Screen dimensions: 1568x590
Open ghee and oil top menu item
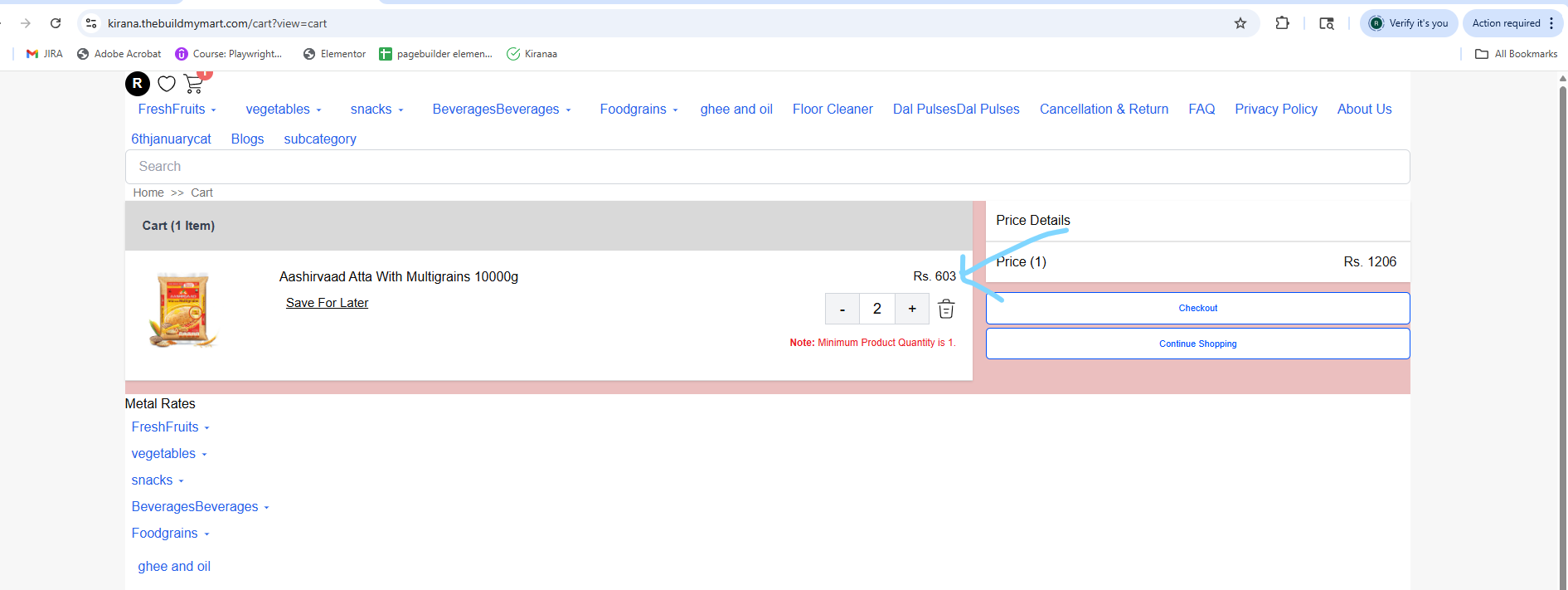(736, 110)
